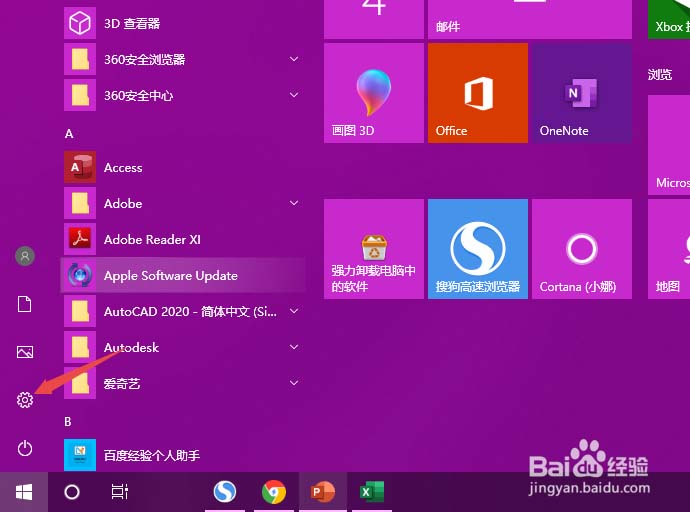Open the 画图 3D tile

pyautogui.click(x=374, y=93)
